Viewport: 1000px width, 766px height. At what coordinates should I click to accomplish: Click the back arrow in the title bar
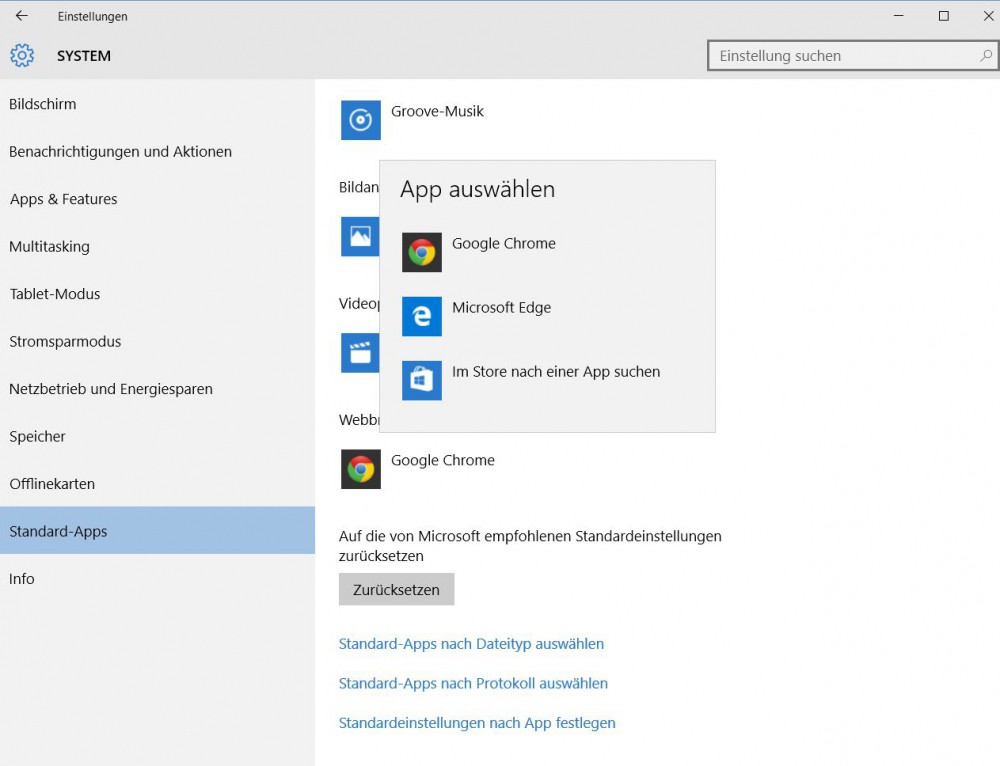(22, 16)
